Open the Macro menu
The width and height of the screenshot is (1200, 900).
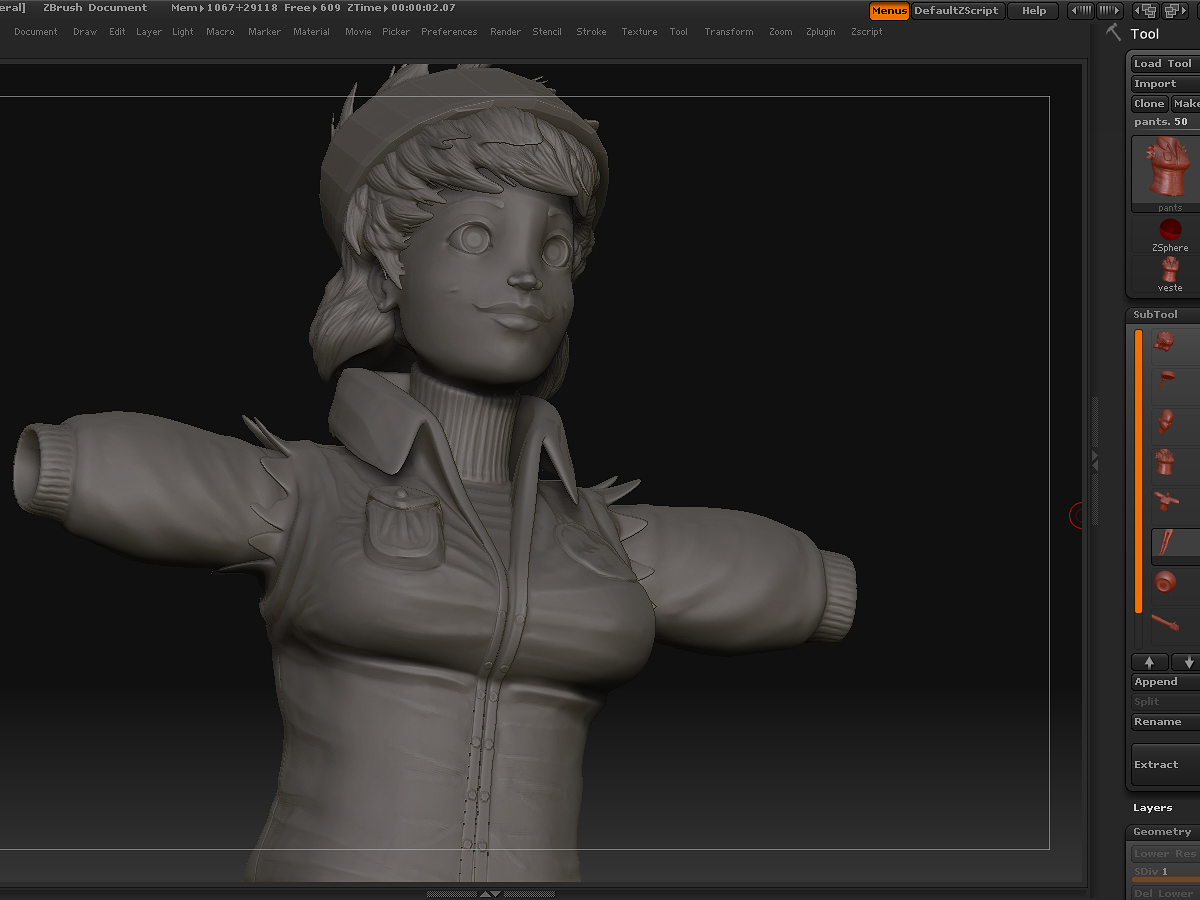(x=220, y=32)
